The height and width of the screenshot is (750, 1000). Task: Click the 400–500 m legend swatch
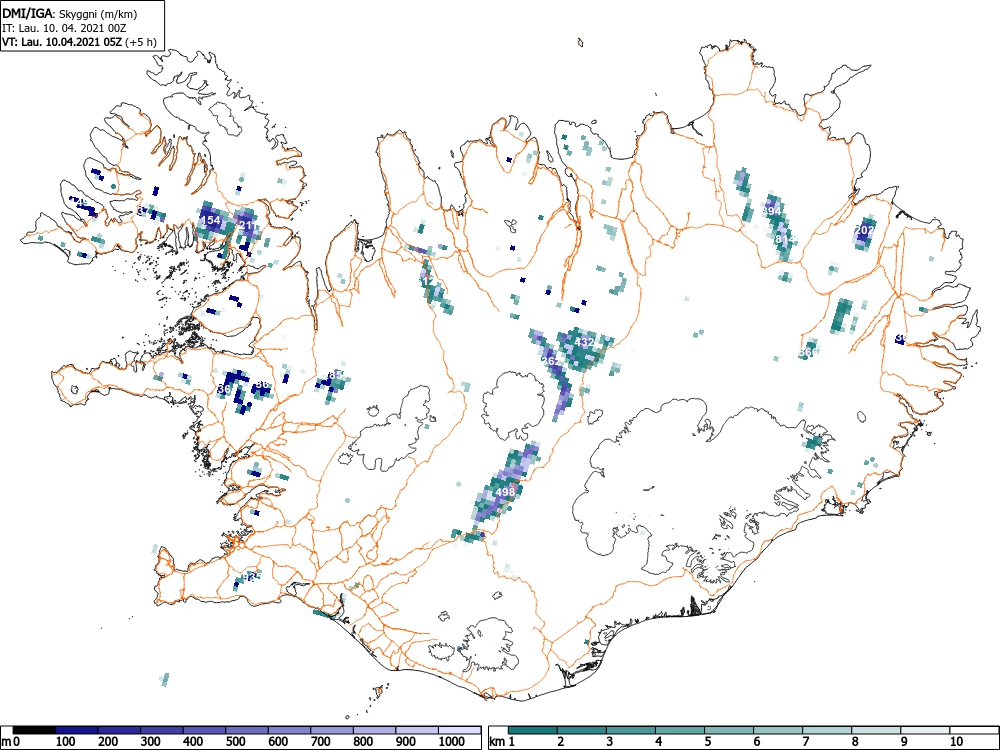pos(205,730)
